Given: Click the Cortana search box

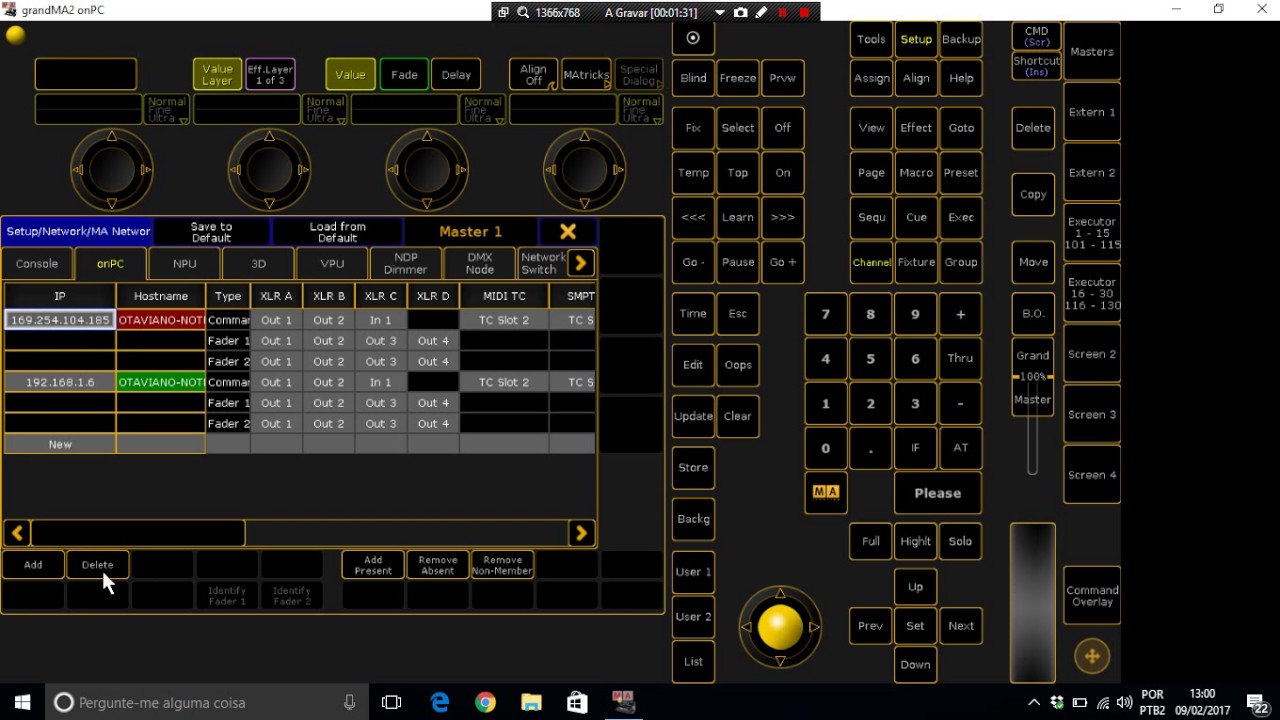Looking at the screenshot, I should [206, 702].
